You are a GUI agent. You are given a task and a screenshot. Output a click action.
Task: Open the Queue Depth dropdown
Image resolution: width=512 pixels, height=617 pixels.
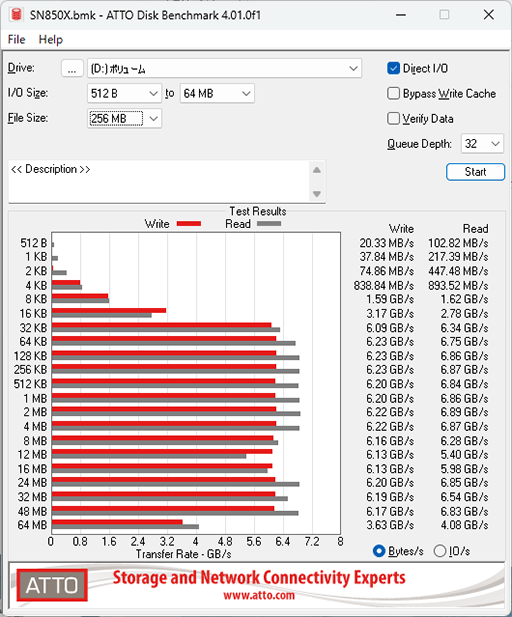[482, 144]
